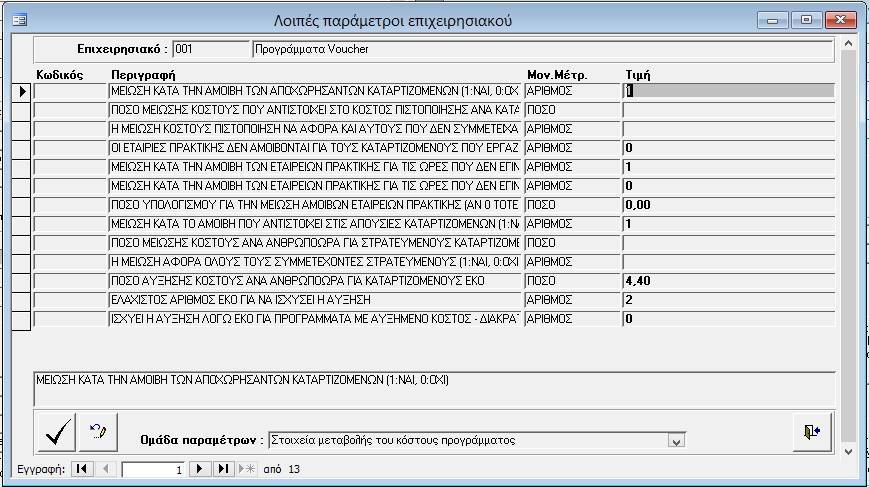Jump to last record in navigator

coord(223,468)
